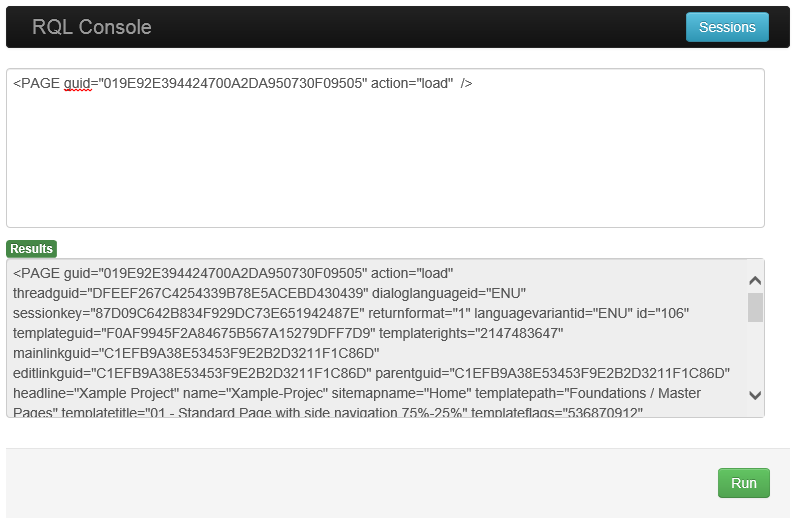
Task: Click the sessionkey value in results
Action: click(x=230, y=313)
